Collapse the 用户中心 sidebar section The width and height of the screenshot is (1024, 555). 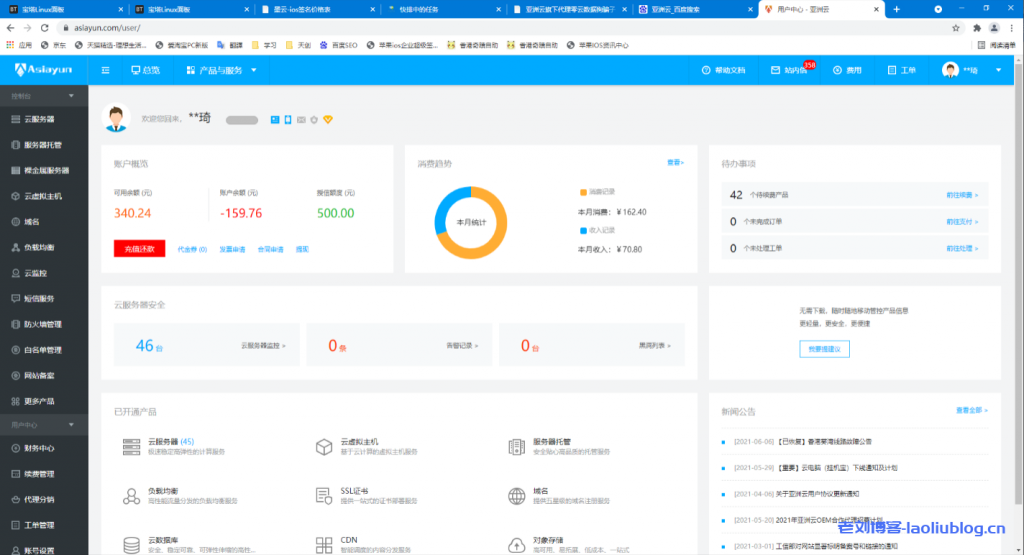point(70,425)
